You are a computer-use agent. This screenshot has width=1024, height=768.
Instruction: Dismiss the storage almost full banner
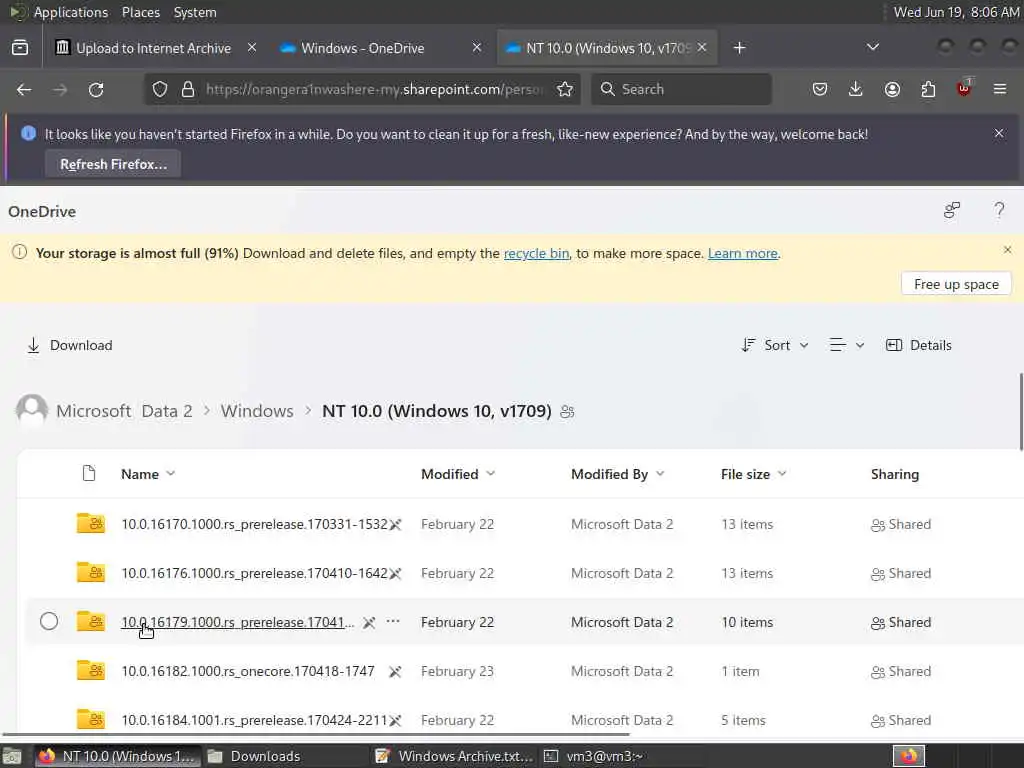click(x=1007, y=249)
